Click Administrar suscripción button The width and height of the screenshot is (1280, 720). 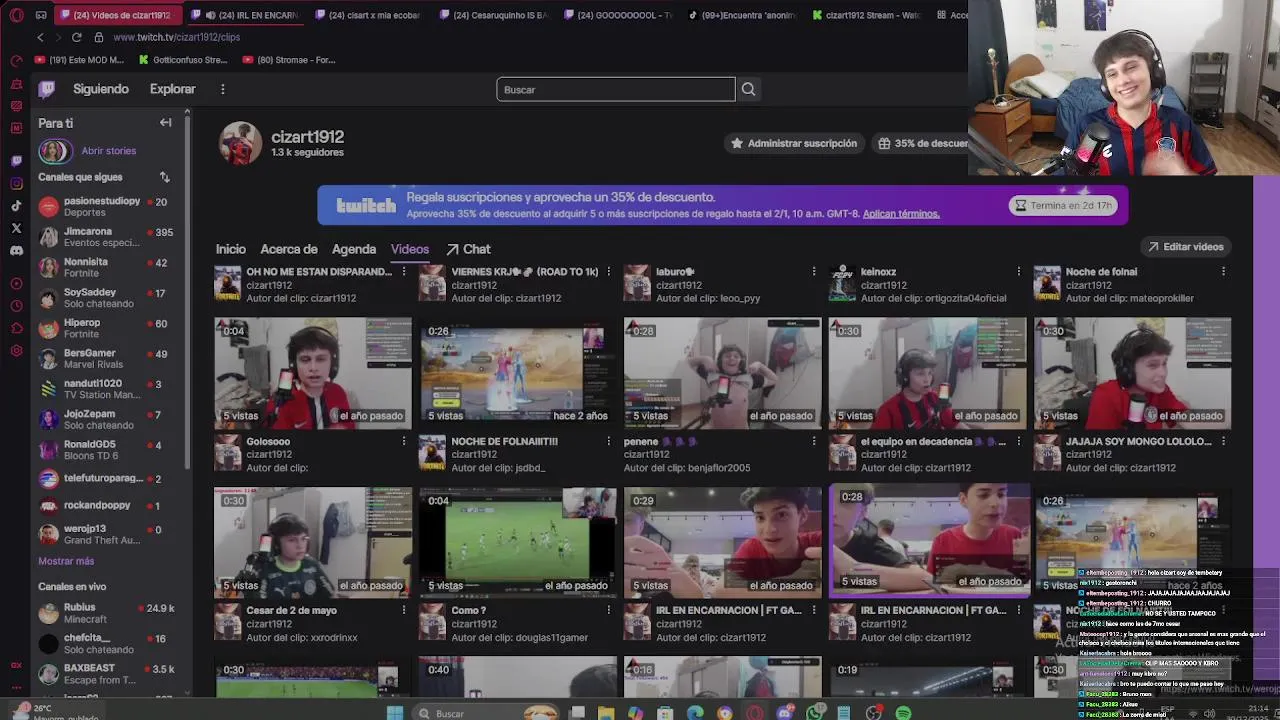pos(794,143)
